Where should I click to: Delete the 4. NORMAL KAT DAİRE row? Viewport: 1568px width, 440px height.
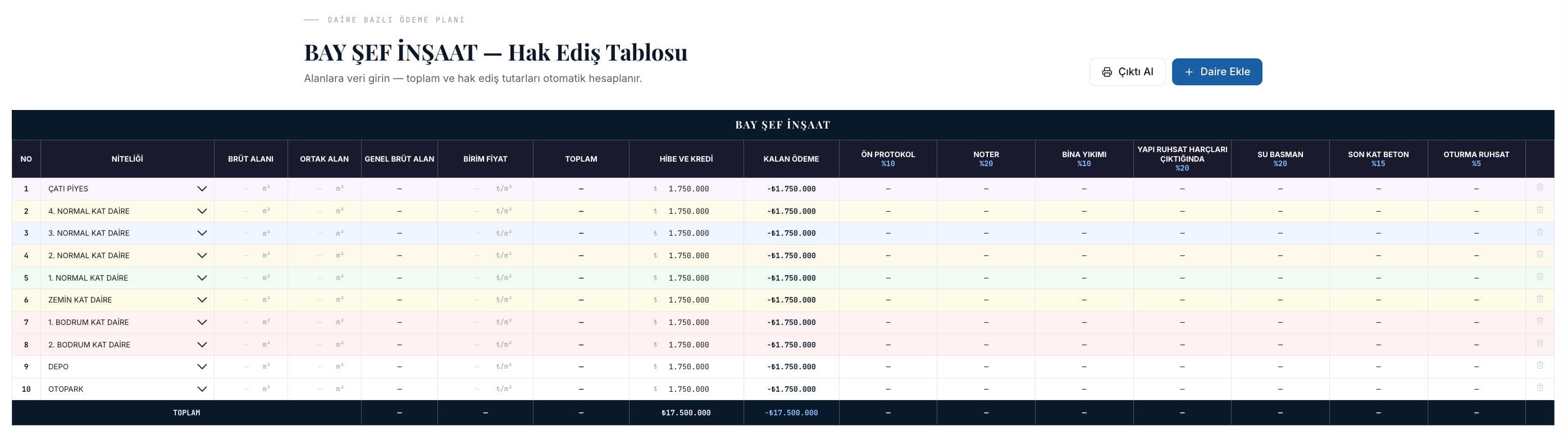coord(1539,210)
